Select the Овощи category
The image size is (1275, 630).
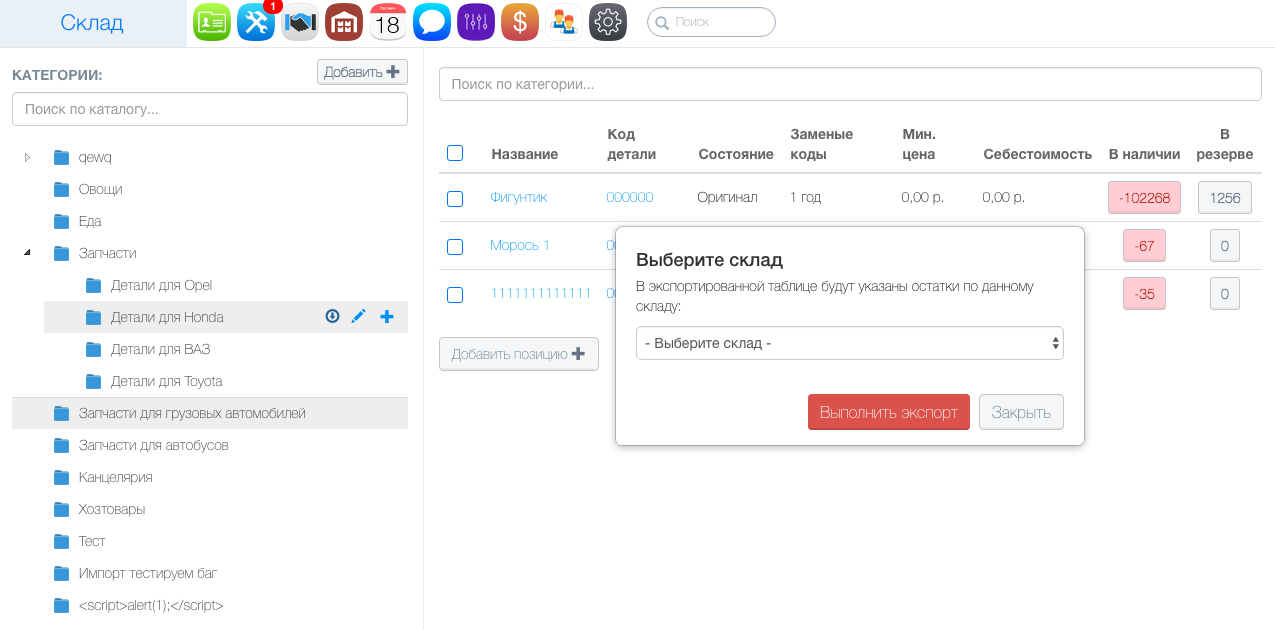(101, 189)
